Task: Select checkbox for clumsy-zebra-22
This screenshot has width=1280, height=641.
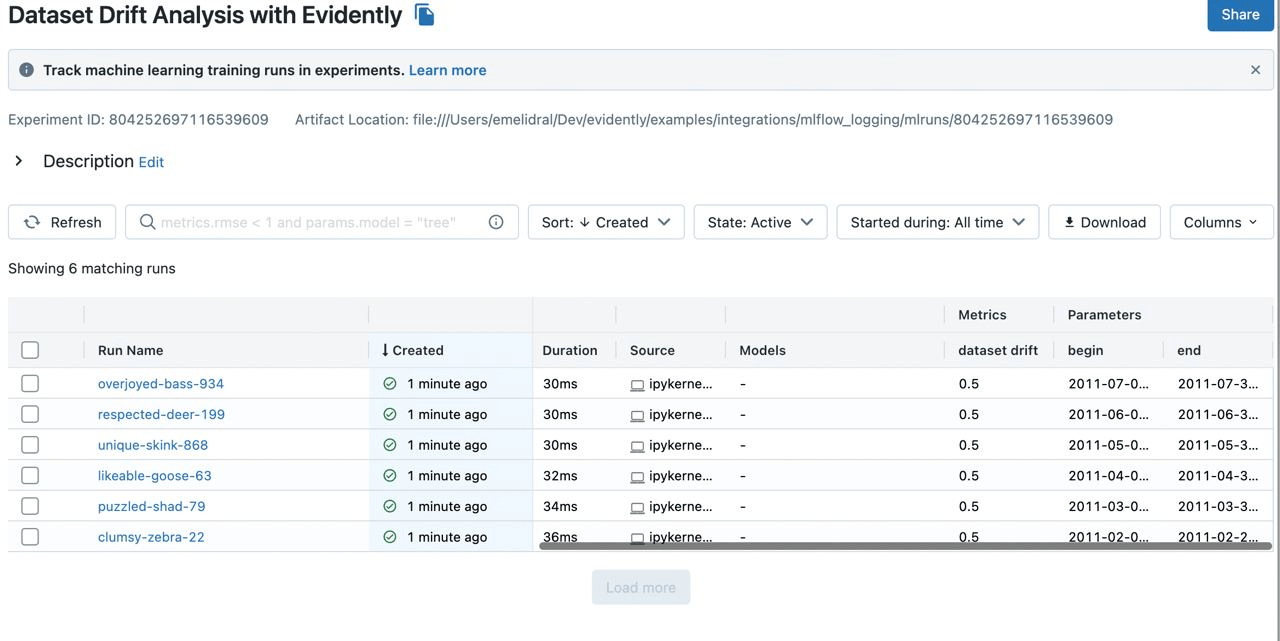Action: click(30, 537)
